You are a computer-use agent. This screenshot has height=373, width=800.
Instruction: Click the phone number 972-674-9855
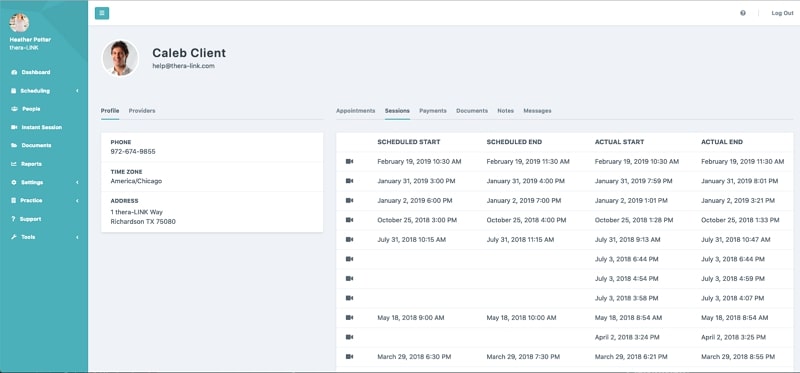coord(133,152)
